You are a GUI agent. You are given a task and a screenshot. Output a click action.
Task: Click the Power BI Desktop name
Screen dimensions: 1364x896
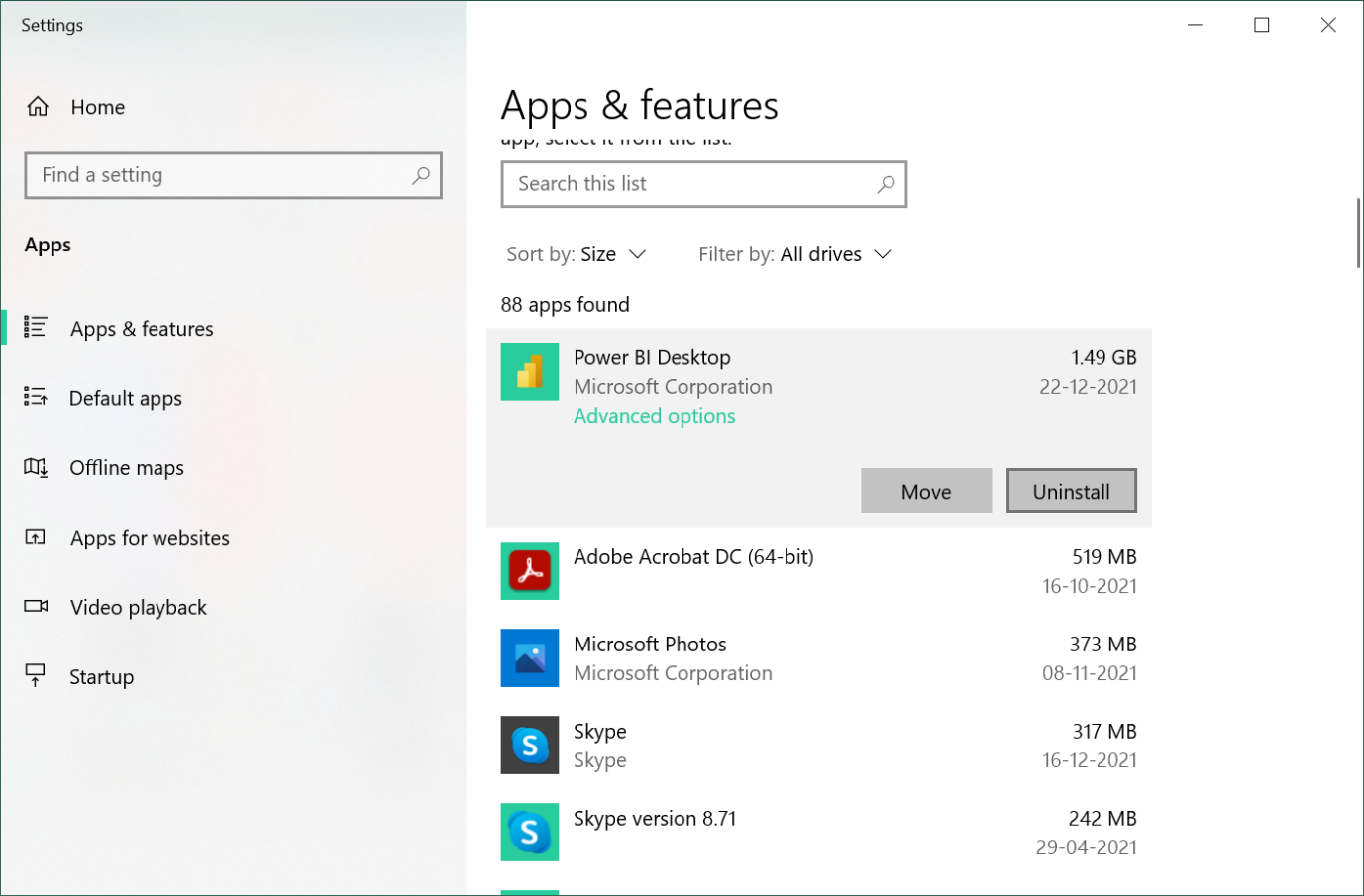[652, 357]
